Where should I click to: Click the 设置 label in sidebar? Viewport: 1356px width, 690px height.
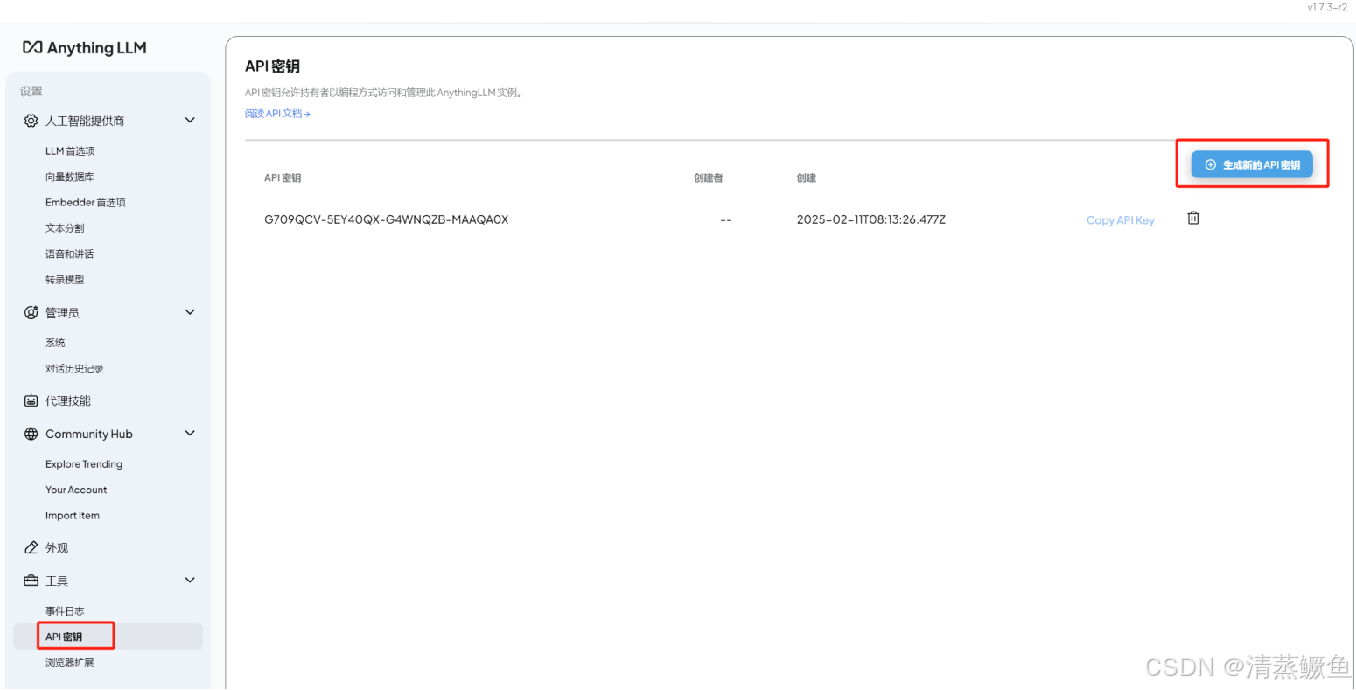31,92
